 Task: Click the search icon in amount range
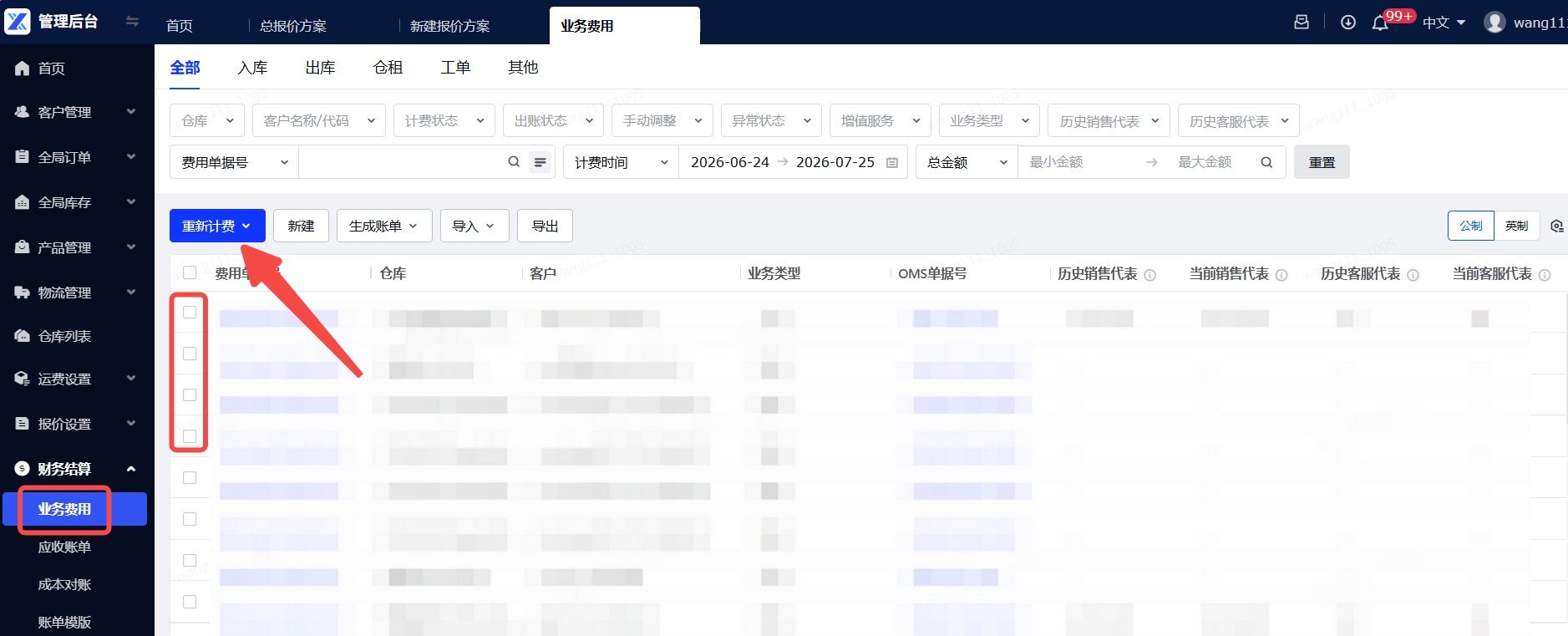coord(1266,163)
